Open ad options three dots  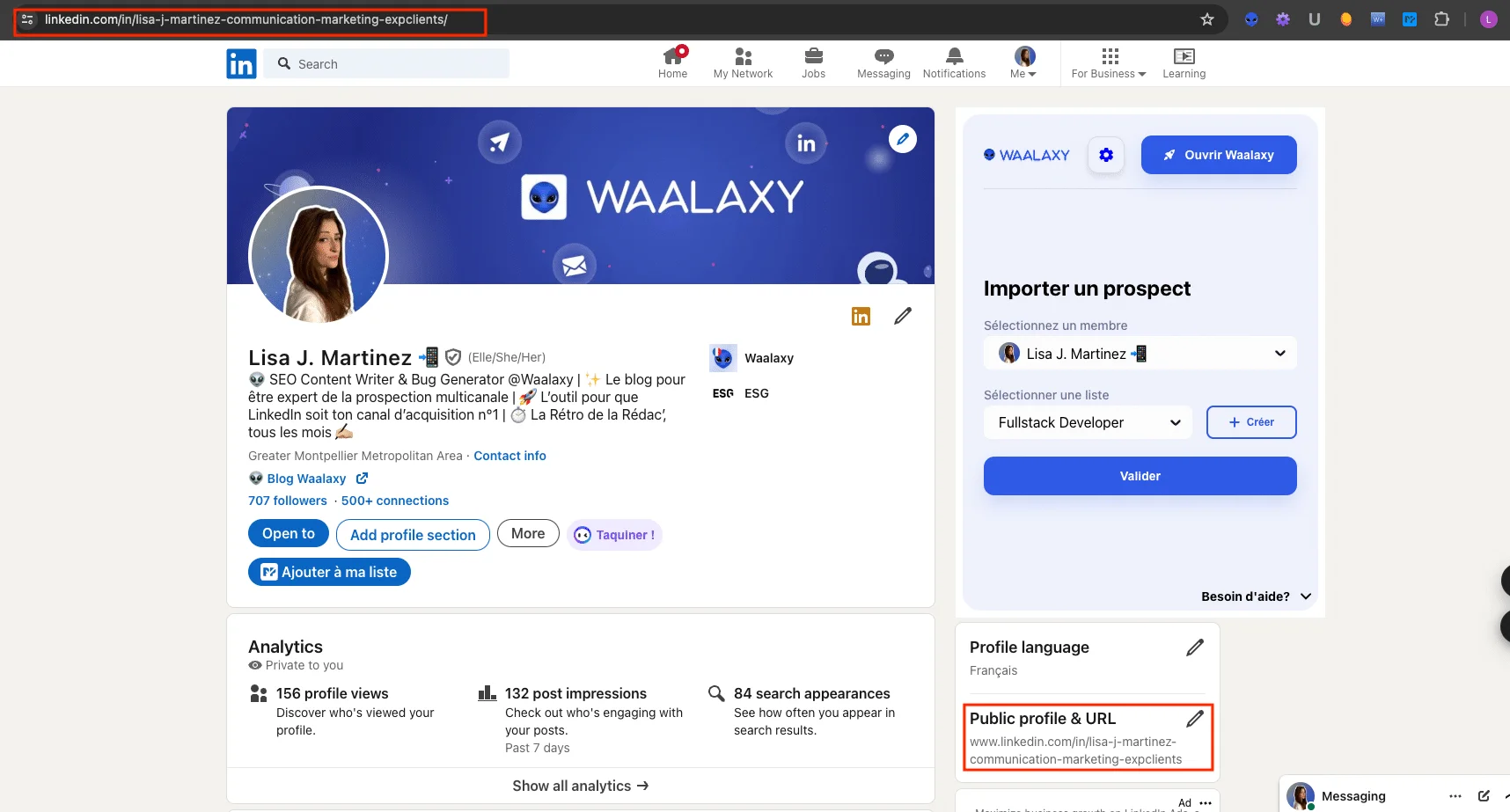(x=1206, y=802)
